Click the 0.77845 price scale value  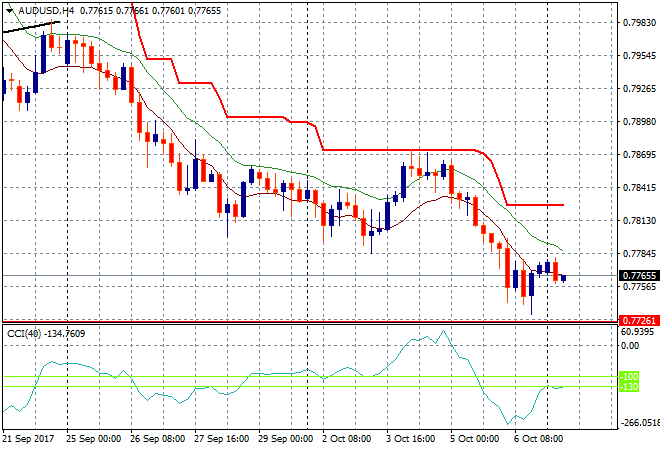[x=639, y=253]
